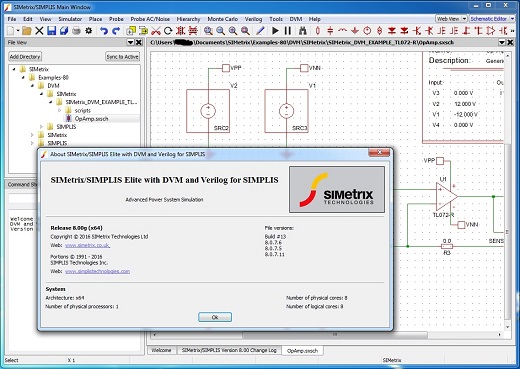Undo the last schematic action
This screenshot has width=520, height=369.
(x=104, y=31)
